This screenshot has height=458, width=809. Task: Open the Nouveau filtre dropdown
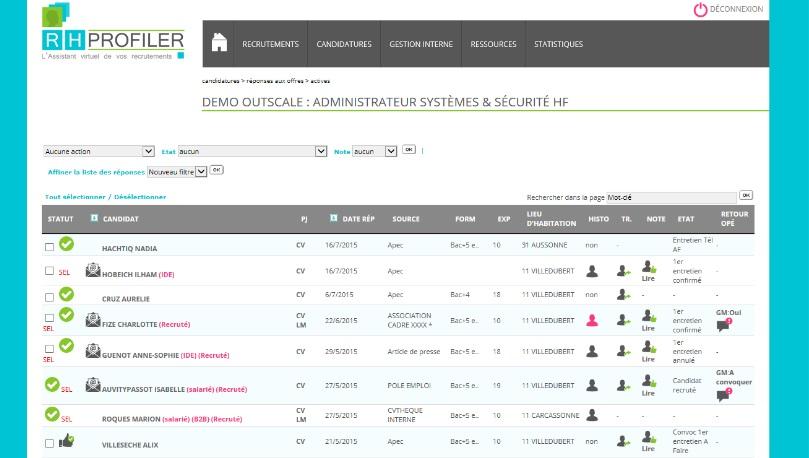177,172
